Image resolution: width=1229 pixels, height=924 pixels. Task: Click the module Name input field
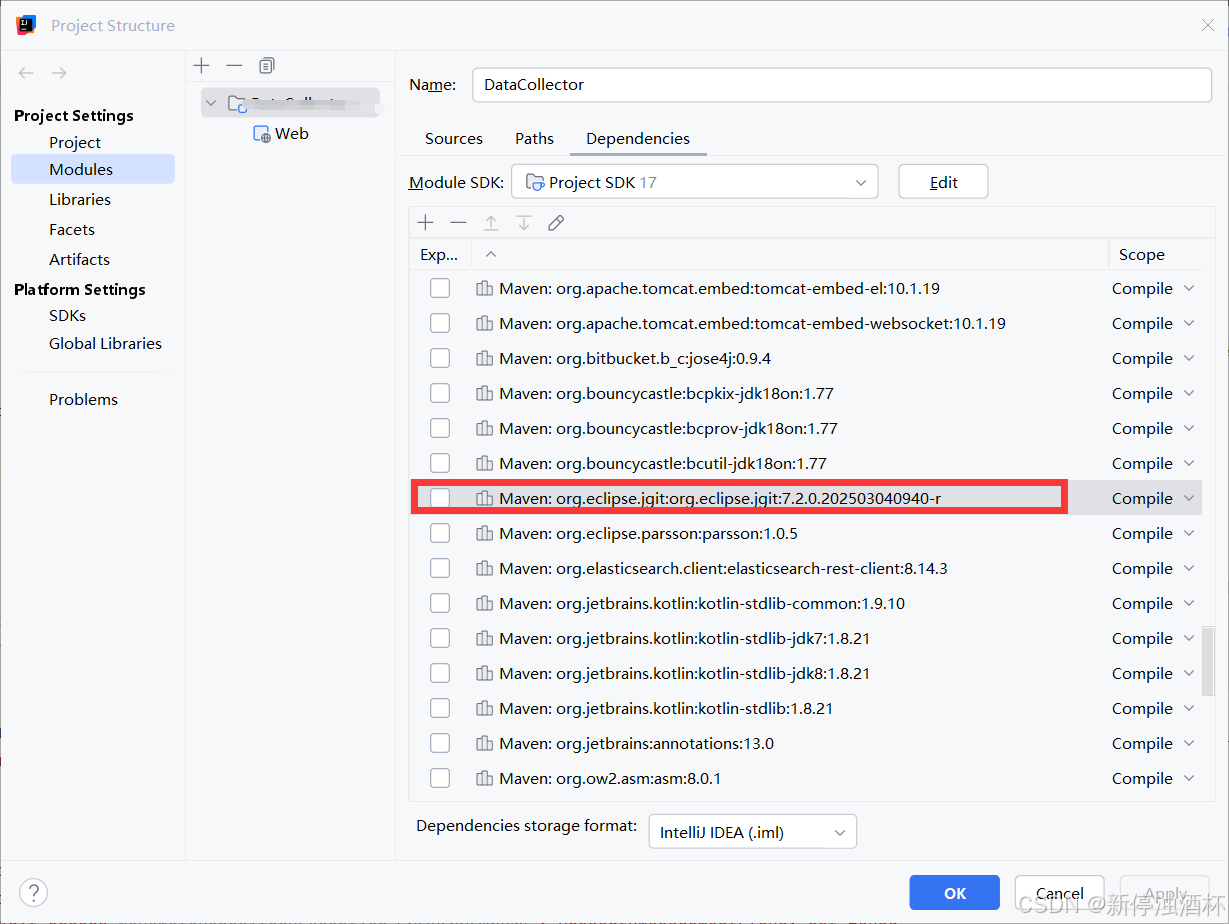point(841,85)
